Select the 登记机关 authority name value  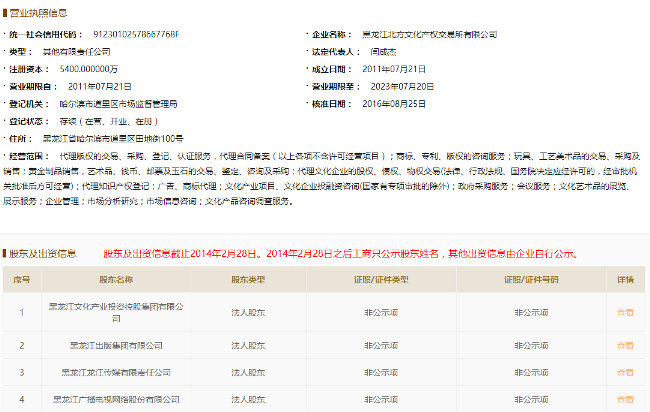pos(118,104)
